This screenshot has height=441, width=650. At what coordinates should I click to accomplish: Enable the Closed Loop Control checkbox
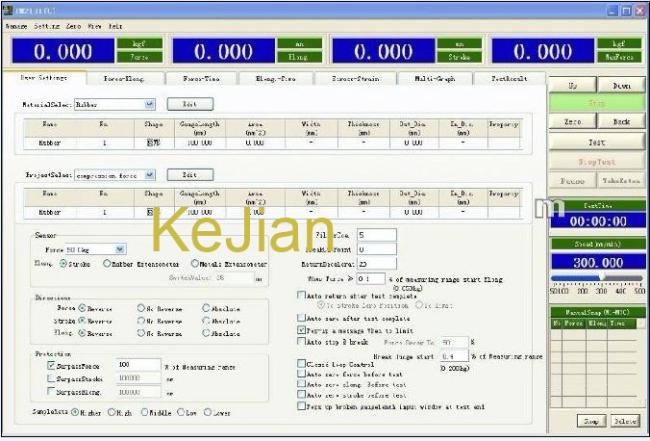tap(304, 363)
